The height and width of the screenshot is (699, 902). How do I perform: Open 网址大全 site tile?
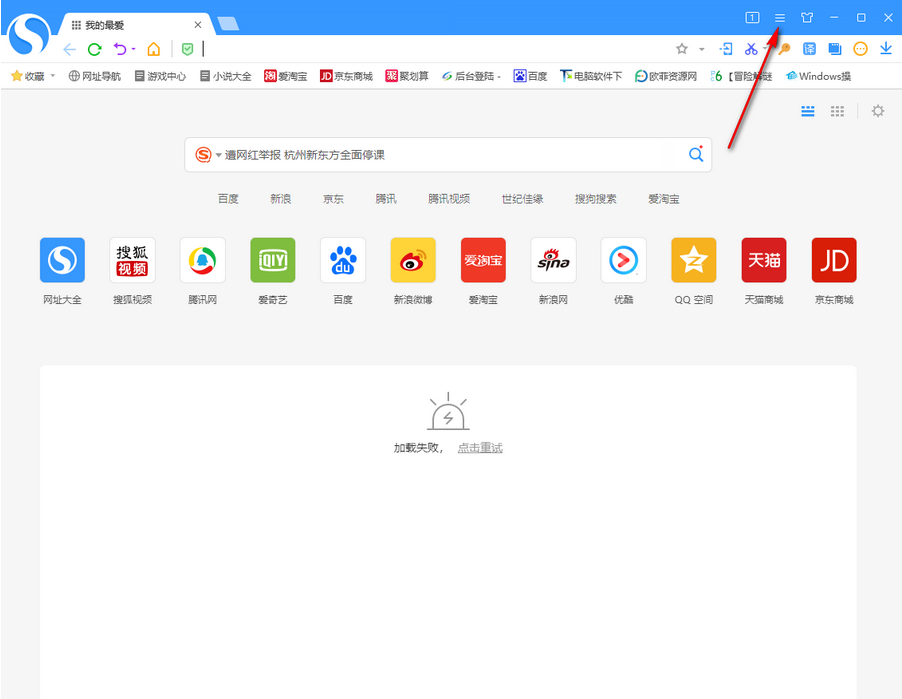point(62,260)
